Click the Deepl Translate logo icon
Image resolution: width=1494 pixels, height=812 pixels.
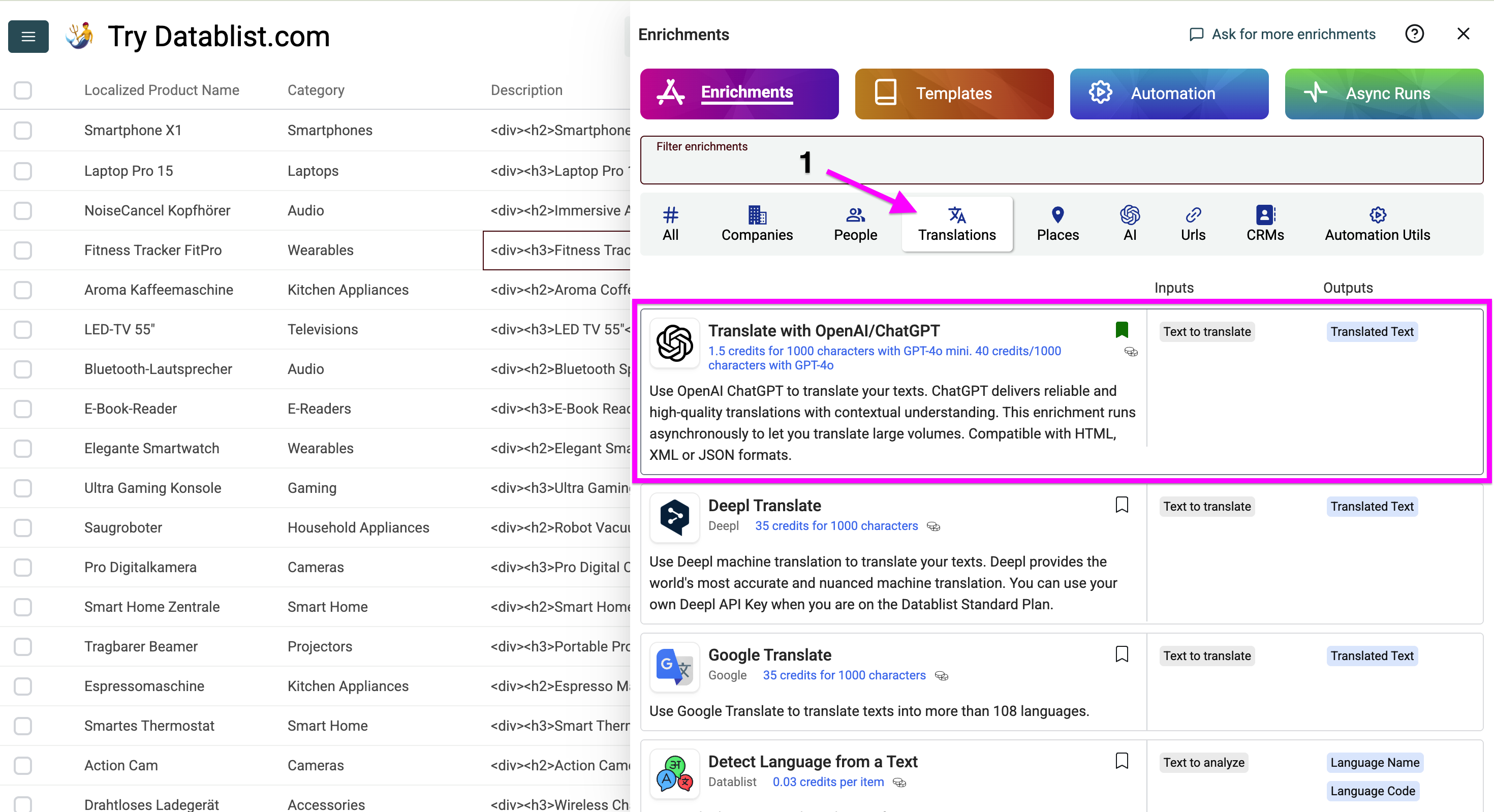point(674,517)
